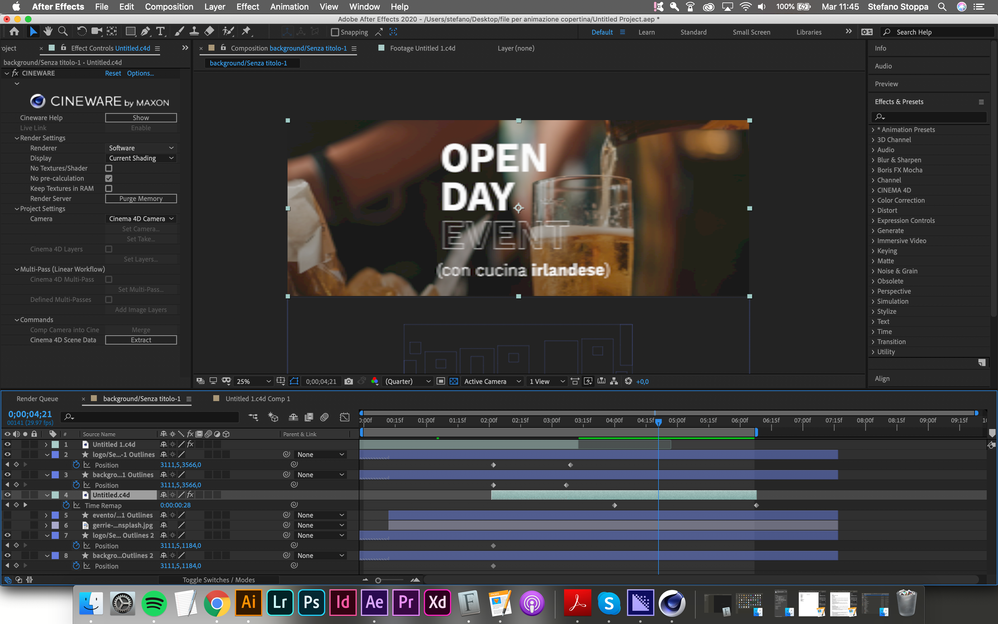Screen dimensions: 998x624
Task: Select the Selection arrow tool
Action: [33, 31]
